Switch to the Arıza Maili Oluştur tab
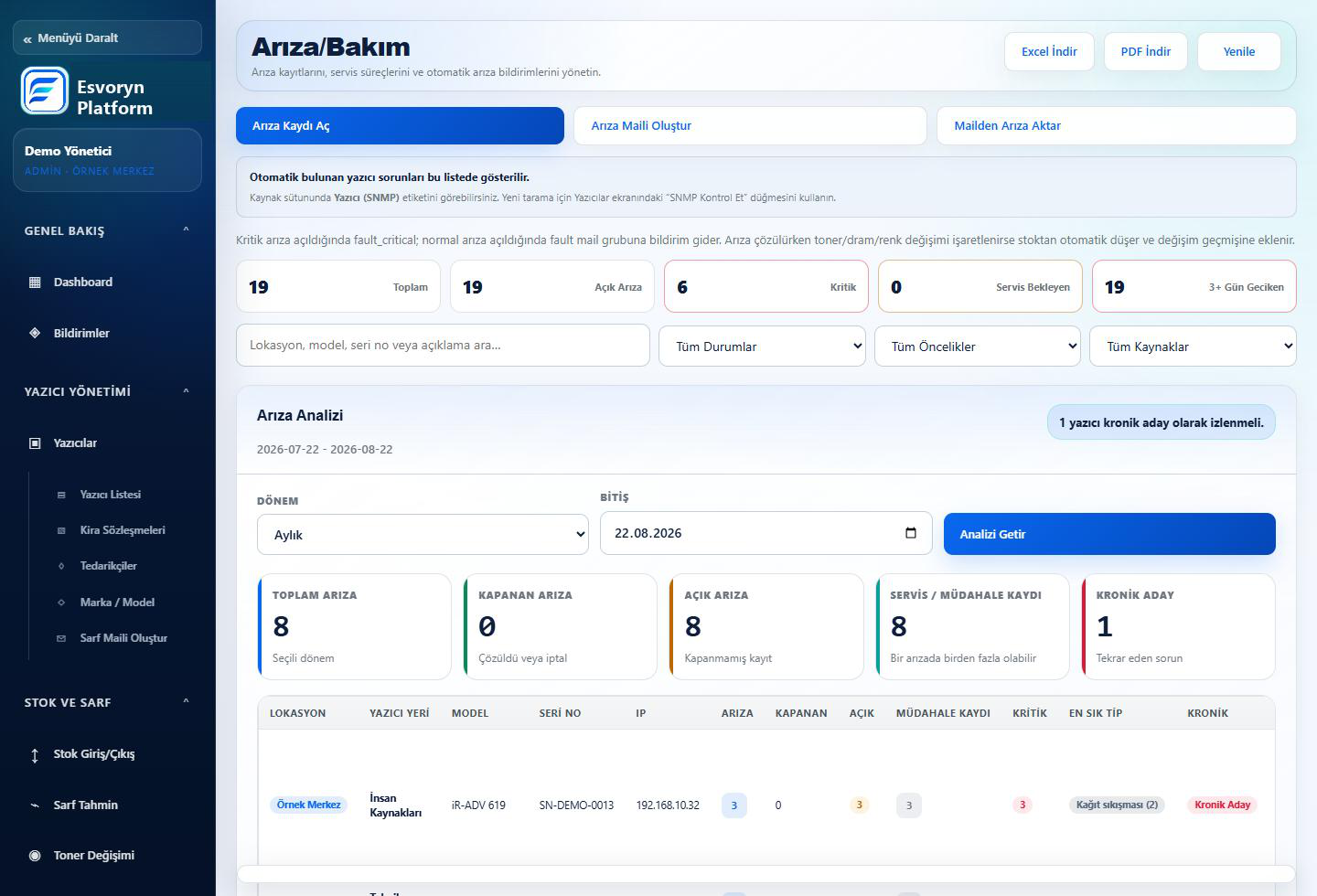1317x896 pixels. coord(750,126)
